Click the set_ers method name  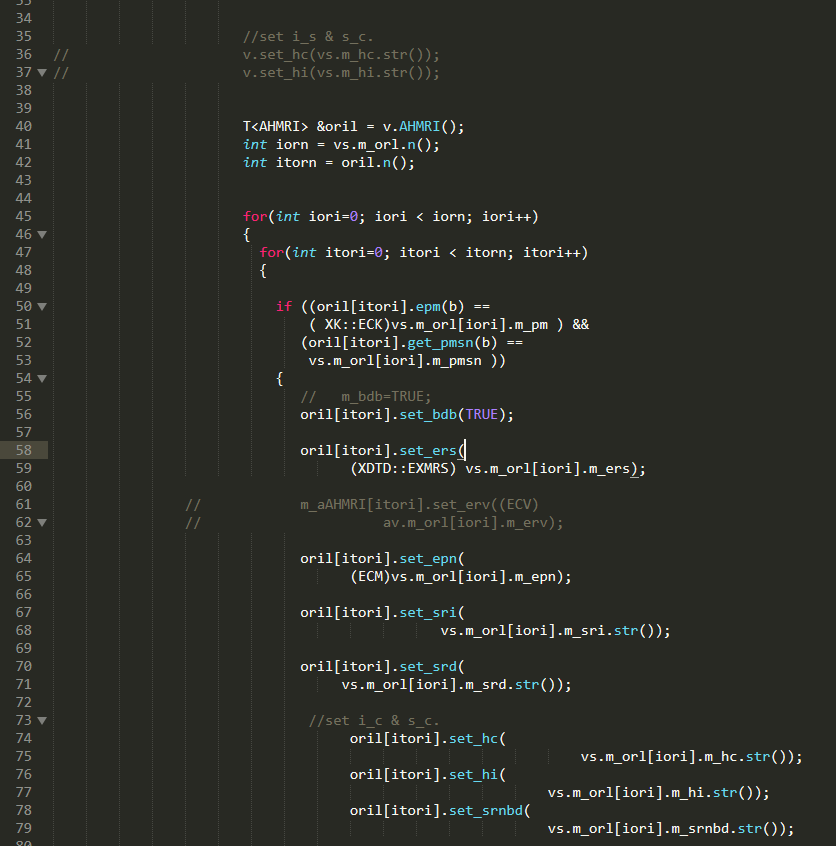427,451
